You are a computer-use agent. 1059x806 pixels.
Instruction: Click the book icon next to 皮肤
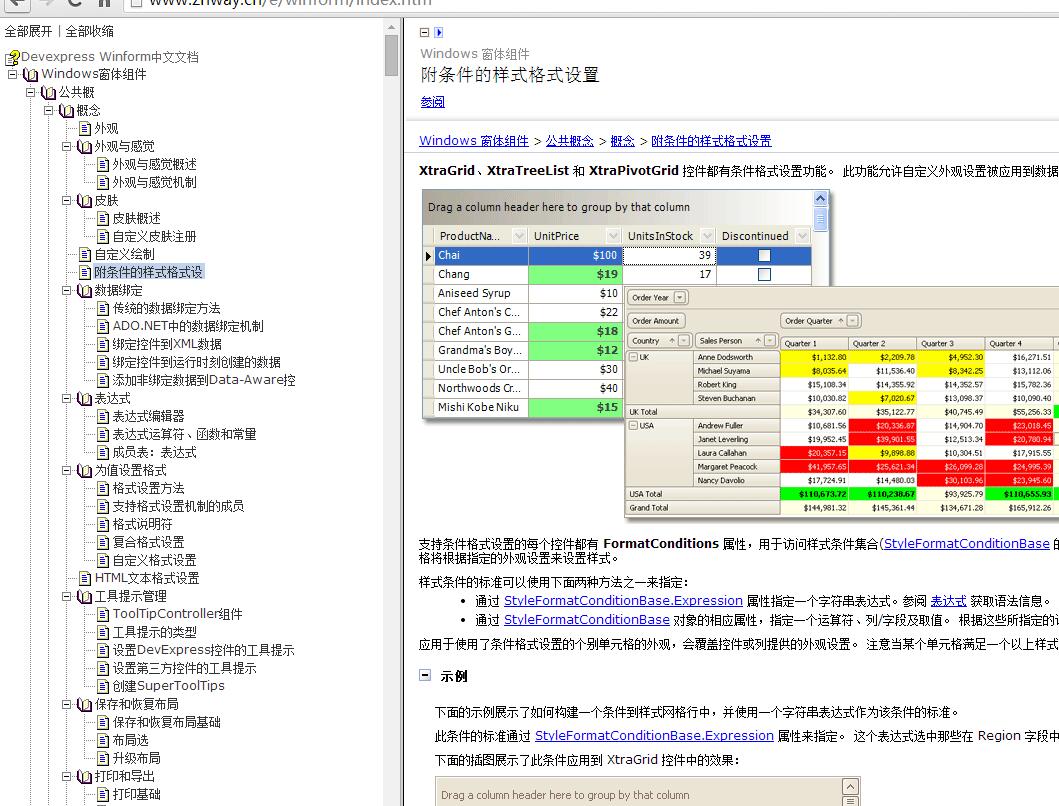pos(84,200)
